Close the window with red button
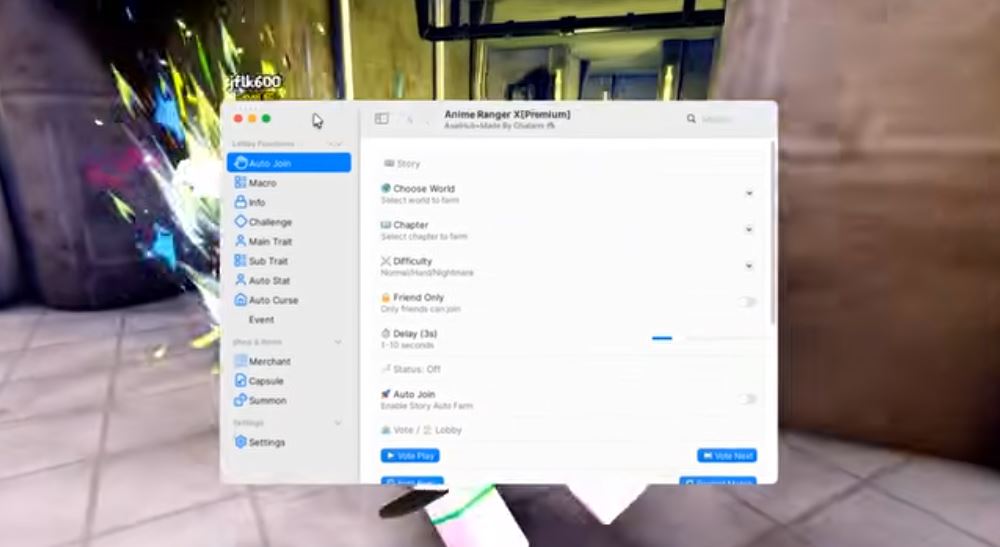Image resolution: width=1000 pixels, height=547 pixels. click(238, 119)
